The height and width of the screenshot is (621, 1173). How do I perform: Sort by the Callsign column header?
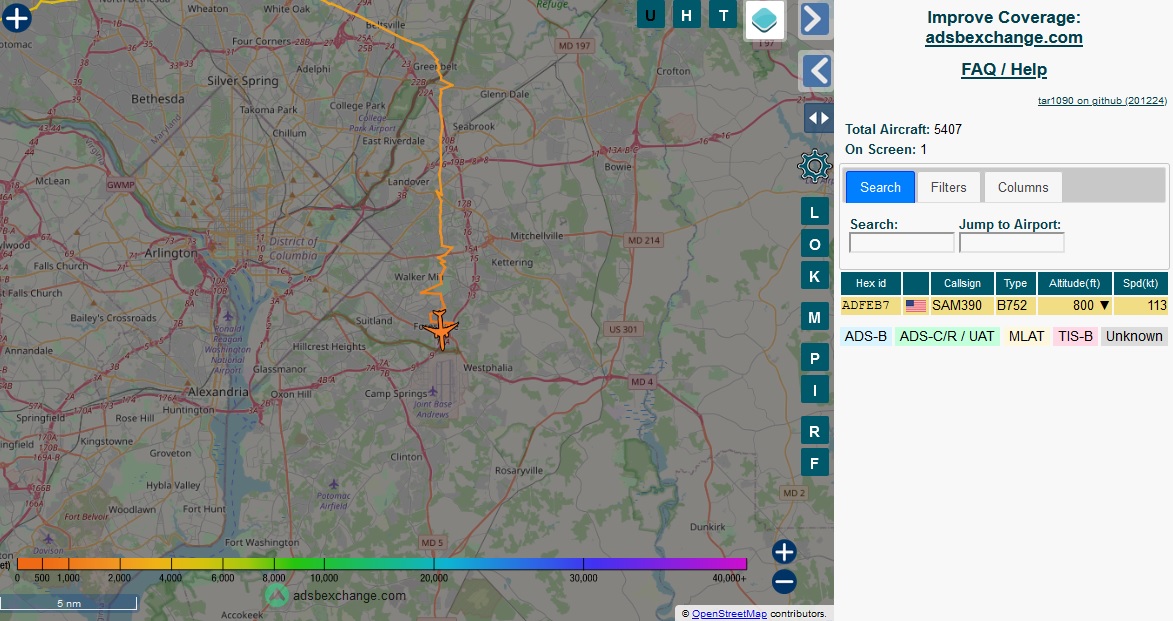pos(962,284)
